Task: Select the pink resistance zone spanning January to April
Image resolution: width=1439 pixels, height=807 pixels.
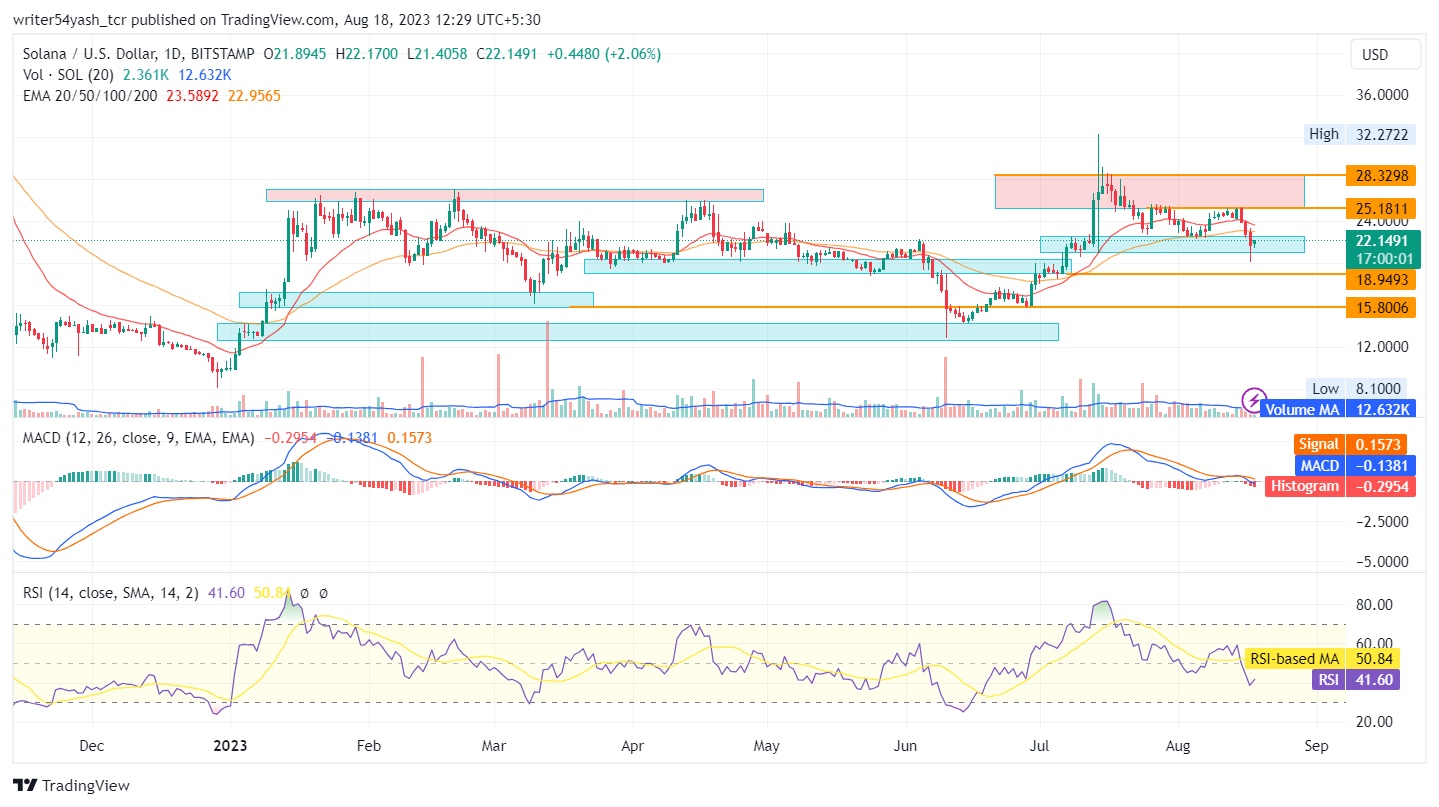Action: click(x=515, y=195)
